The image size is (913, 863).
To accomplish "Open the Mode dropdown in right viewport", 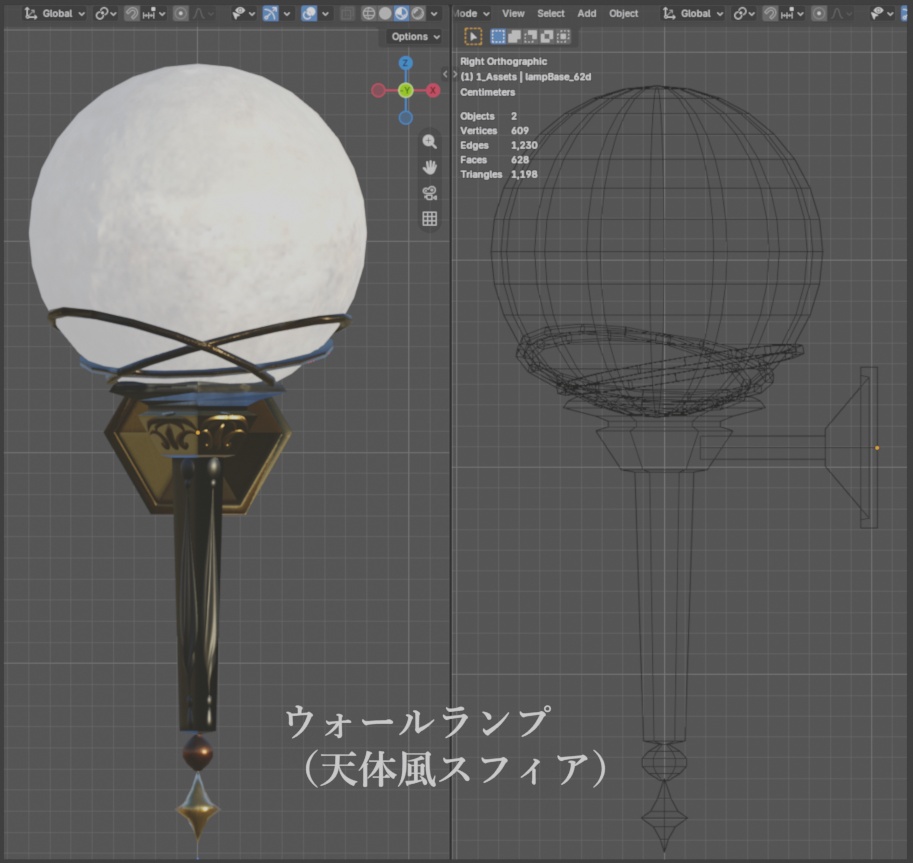I will click(472, 13).
